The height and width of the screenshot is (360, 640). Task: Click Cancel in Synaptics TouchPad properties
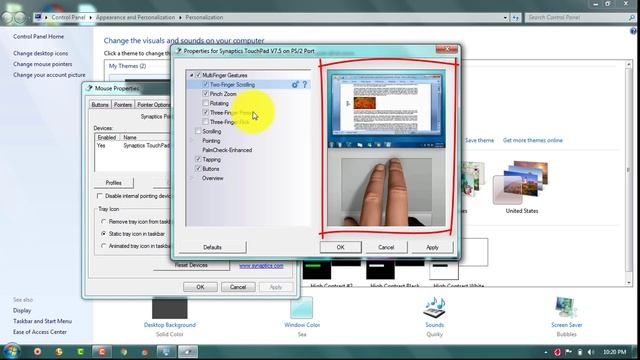tap(386, 247)
